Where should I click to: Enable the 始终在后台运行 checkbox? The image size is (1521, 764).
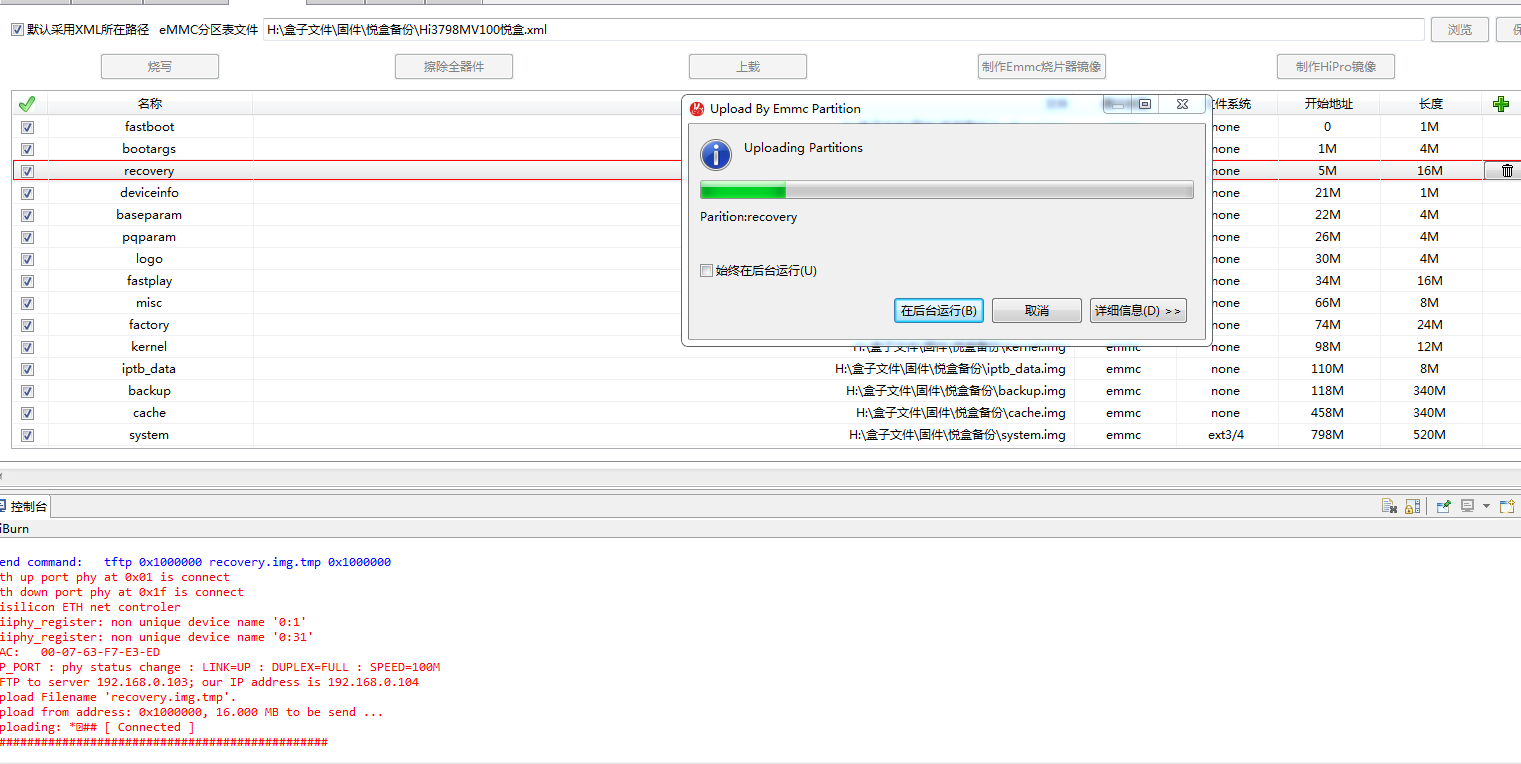click(x=707, y=271)
